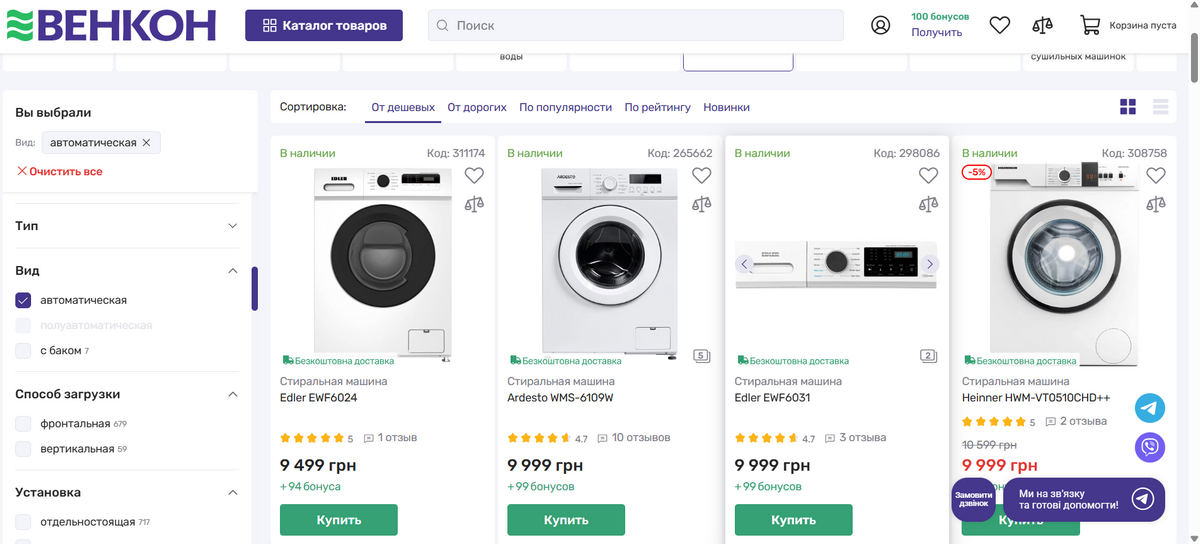1200x544 pixels.
Task: Open 10 отзывов for Ardesto
Action: tap(633, 438)
